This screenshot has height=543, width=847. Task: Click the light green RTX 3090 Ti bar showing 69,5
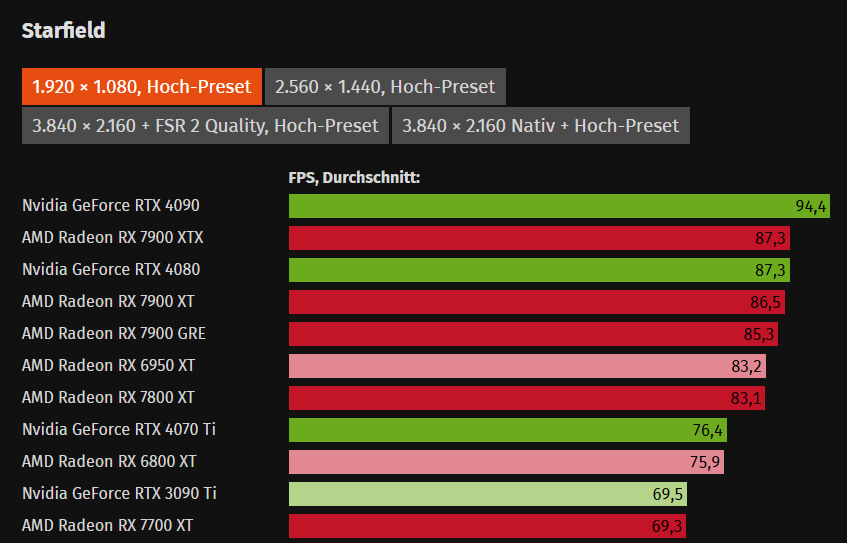pyautogui.click(x=488, y=494)
